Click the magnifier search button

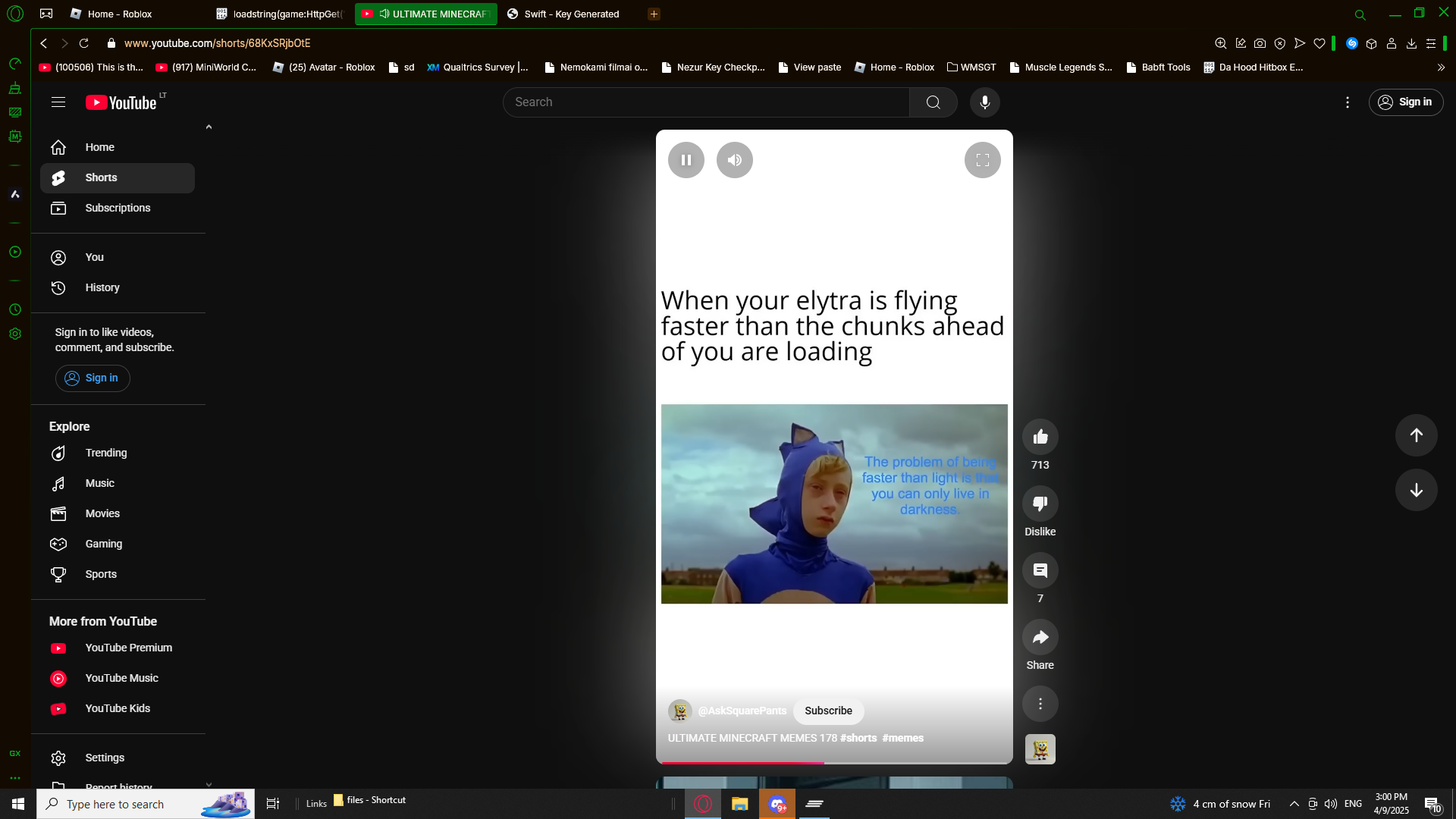tap(933, 102)
